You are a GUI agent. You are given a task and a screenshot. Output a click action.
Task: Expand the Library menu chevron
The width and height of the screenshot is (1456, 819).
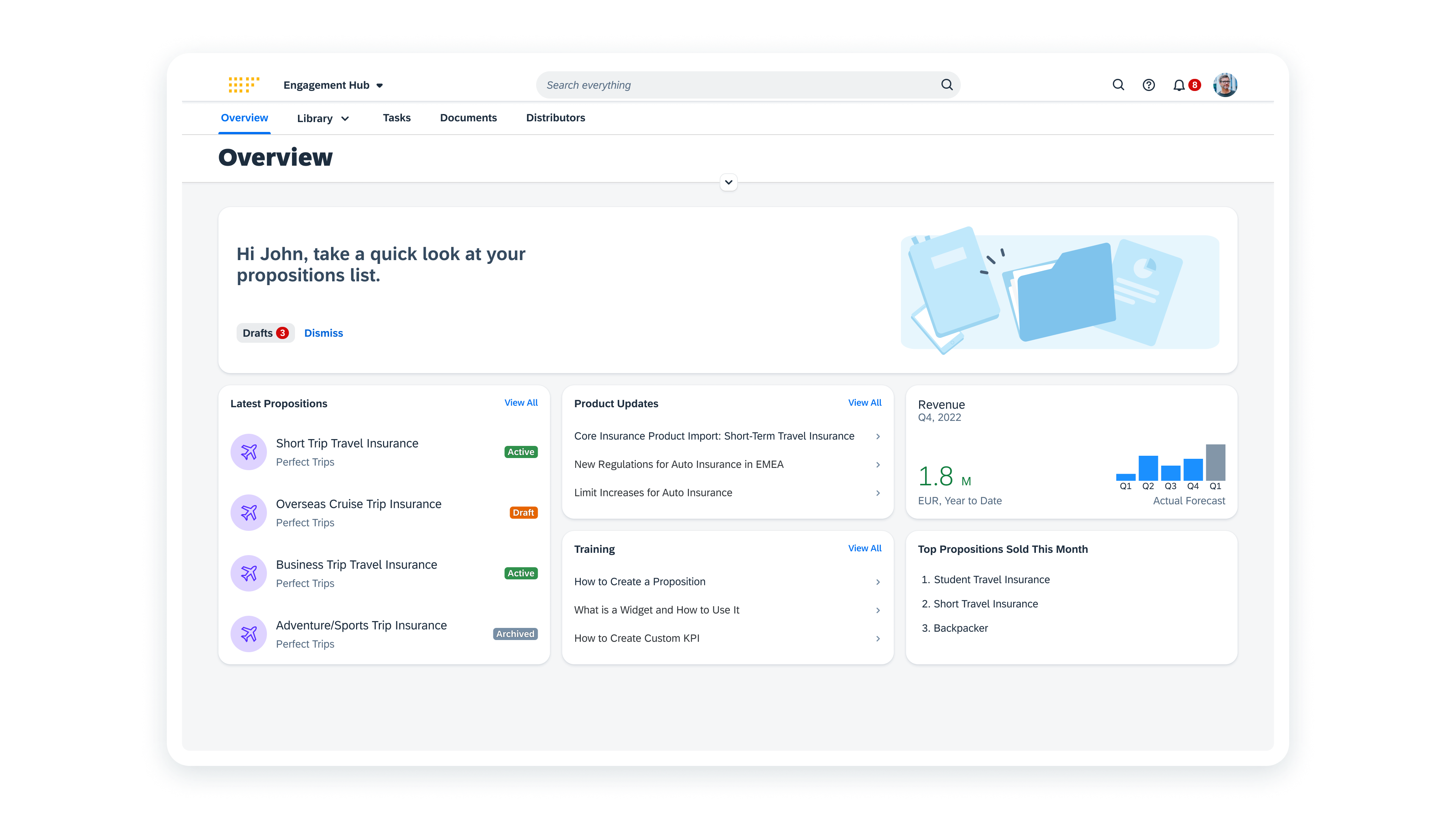click(345, 119)
